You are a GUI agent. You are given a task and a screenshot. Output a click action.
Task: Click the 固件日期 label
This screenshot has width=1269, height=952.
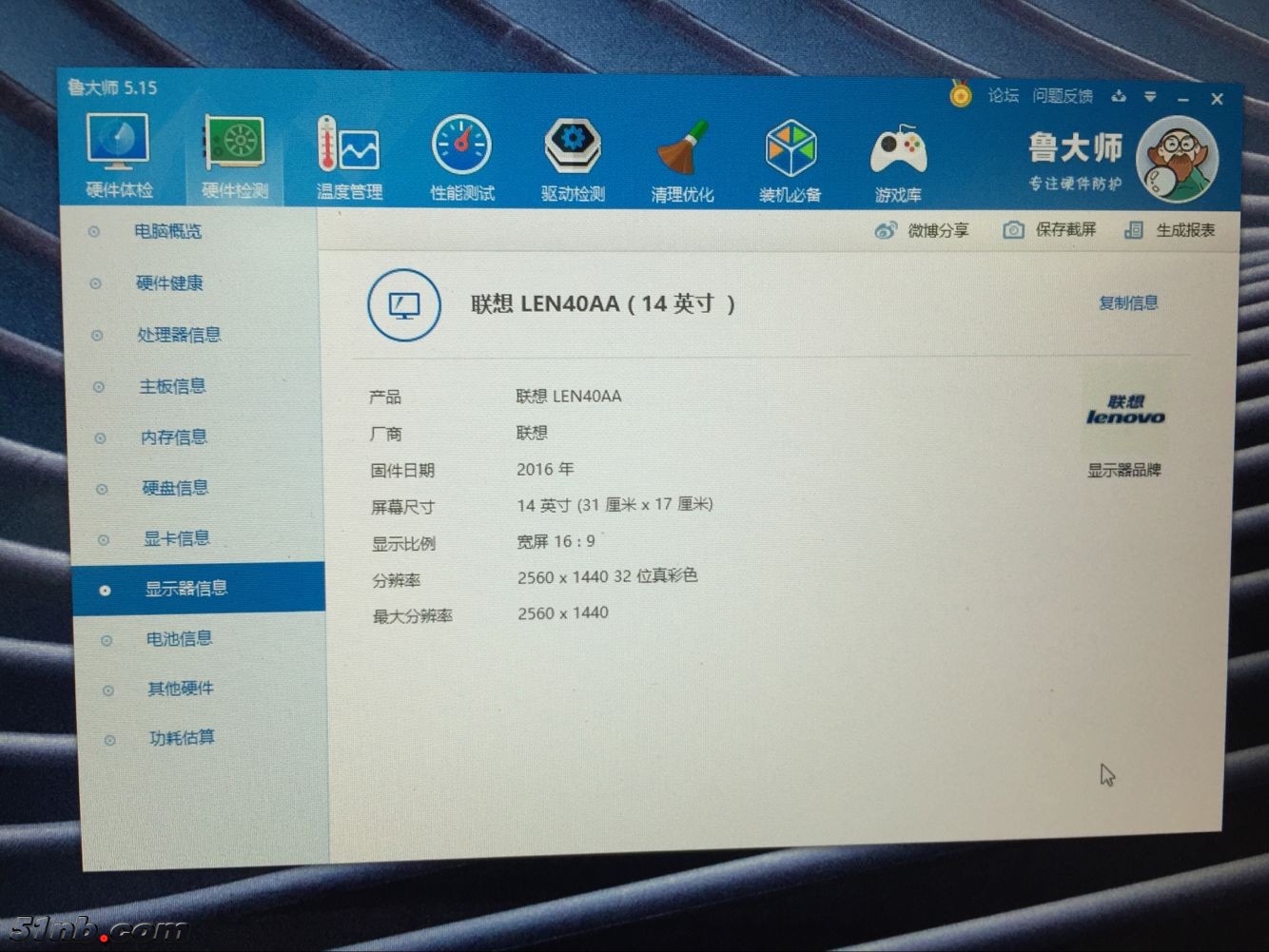click(x=402, y=470)
